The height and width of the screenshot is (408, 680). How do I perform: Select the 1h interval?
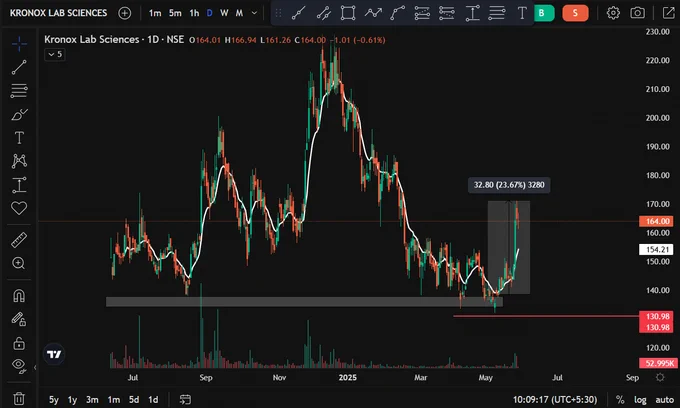tap(194, 13)
